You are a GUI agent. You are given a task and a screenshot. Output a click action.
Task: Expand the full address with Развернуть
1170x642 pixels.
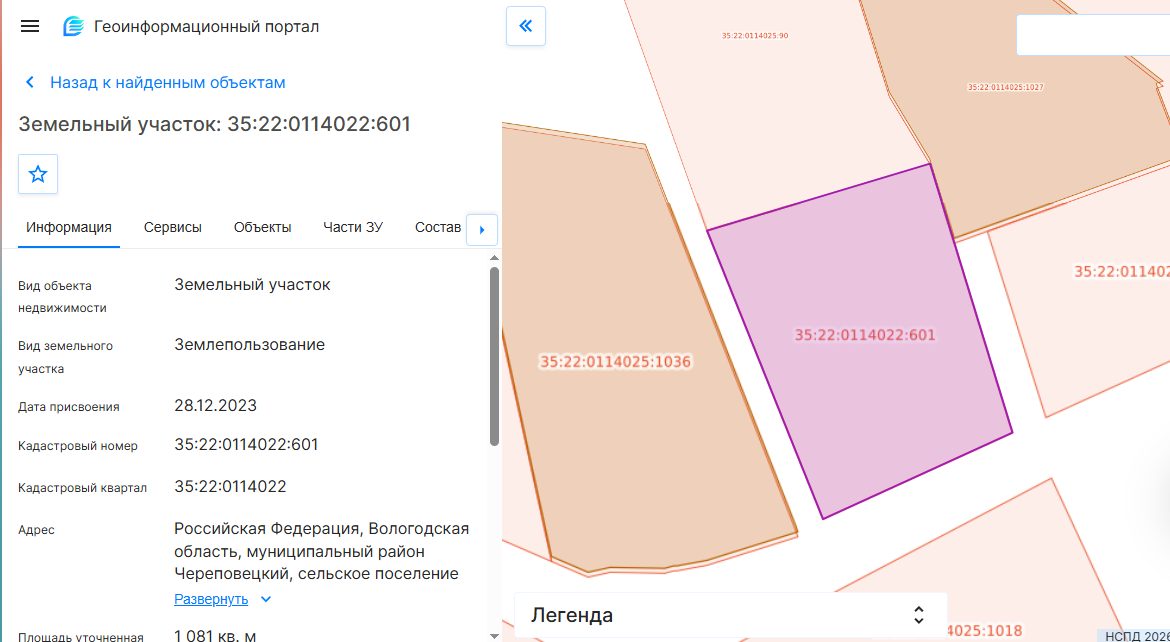[211, 599]
